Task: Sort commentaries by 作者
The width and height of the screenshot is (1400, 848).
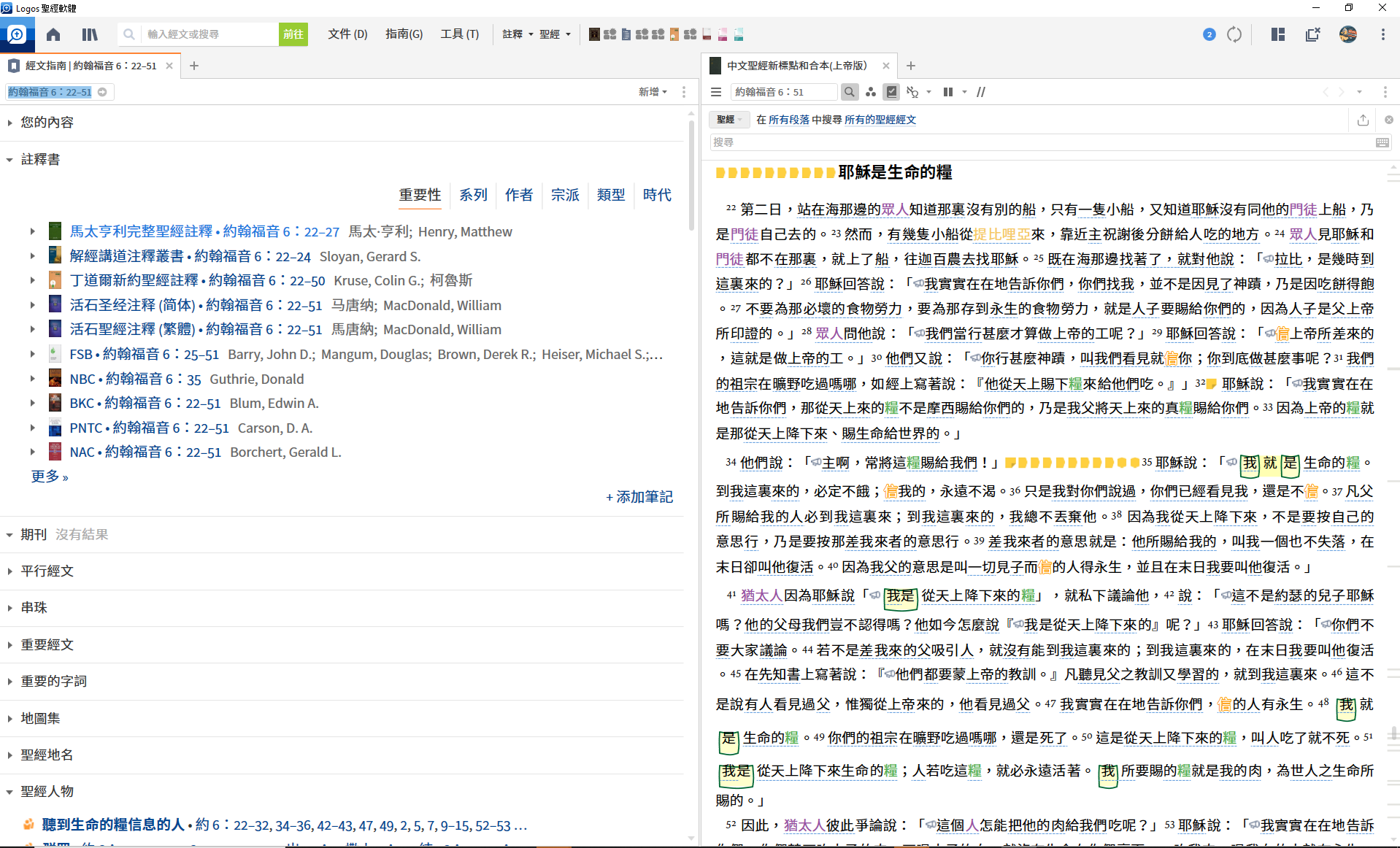Action: coord(519,195)
